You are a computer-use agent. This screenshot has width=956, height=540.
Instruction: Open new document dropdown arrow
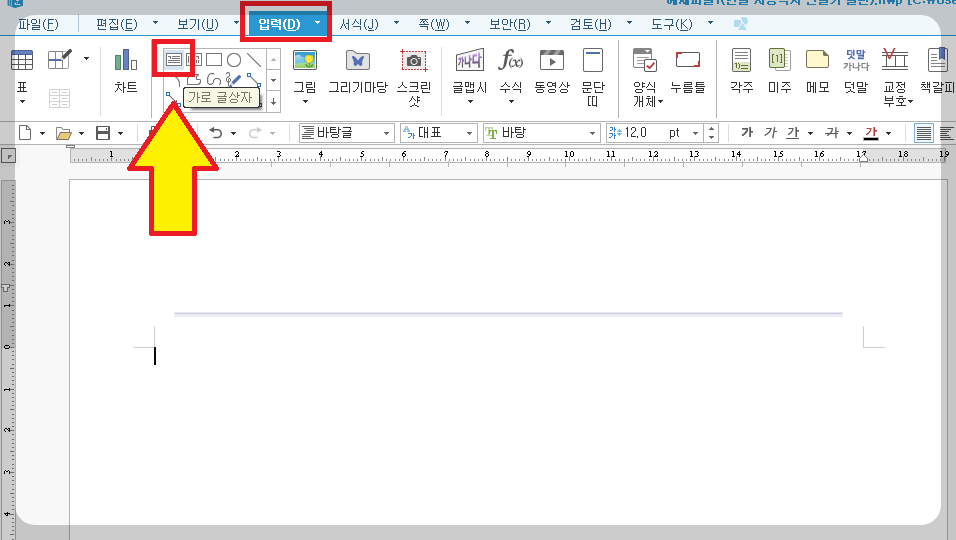42,133
